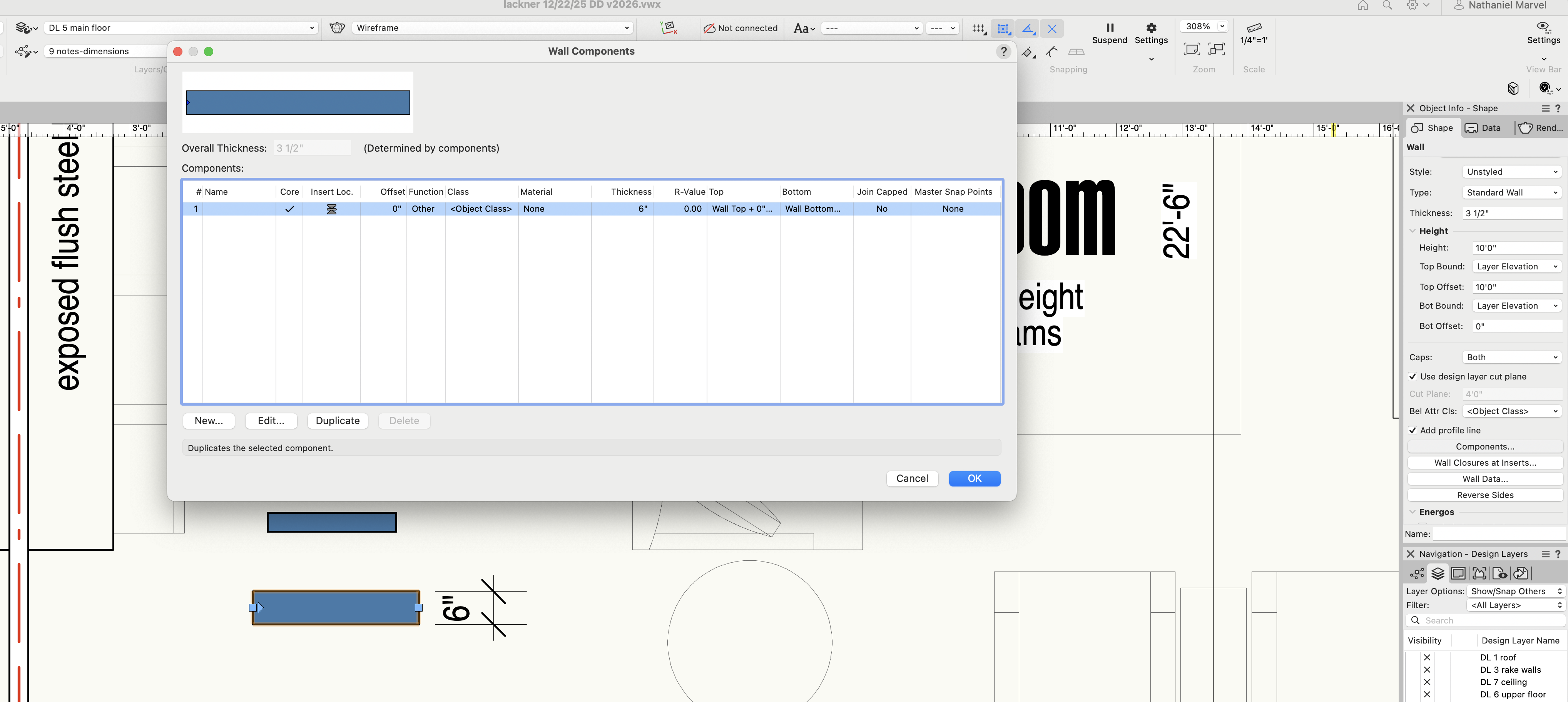
Task: Click Fit to Page Area zoom icon
Action: pos(1191,49)
